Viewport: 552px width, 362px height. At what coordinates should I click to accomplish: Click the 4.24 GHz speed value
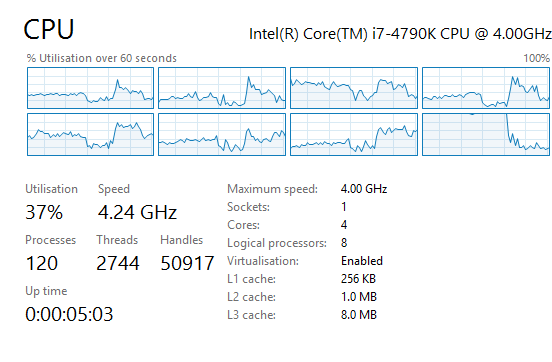pos(137,212)
